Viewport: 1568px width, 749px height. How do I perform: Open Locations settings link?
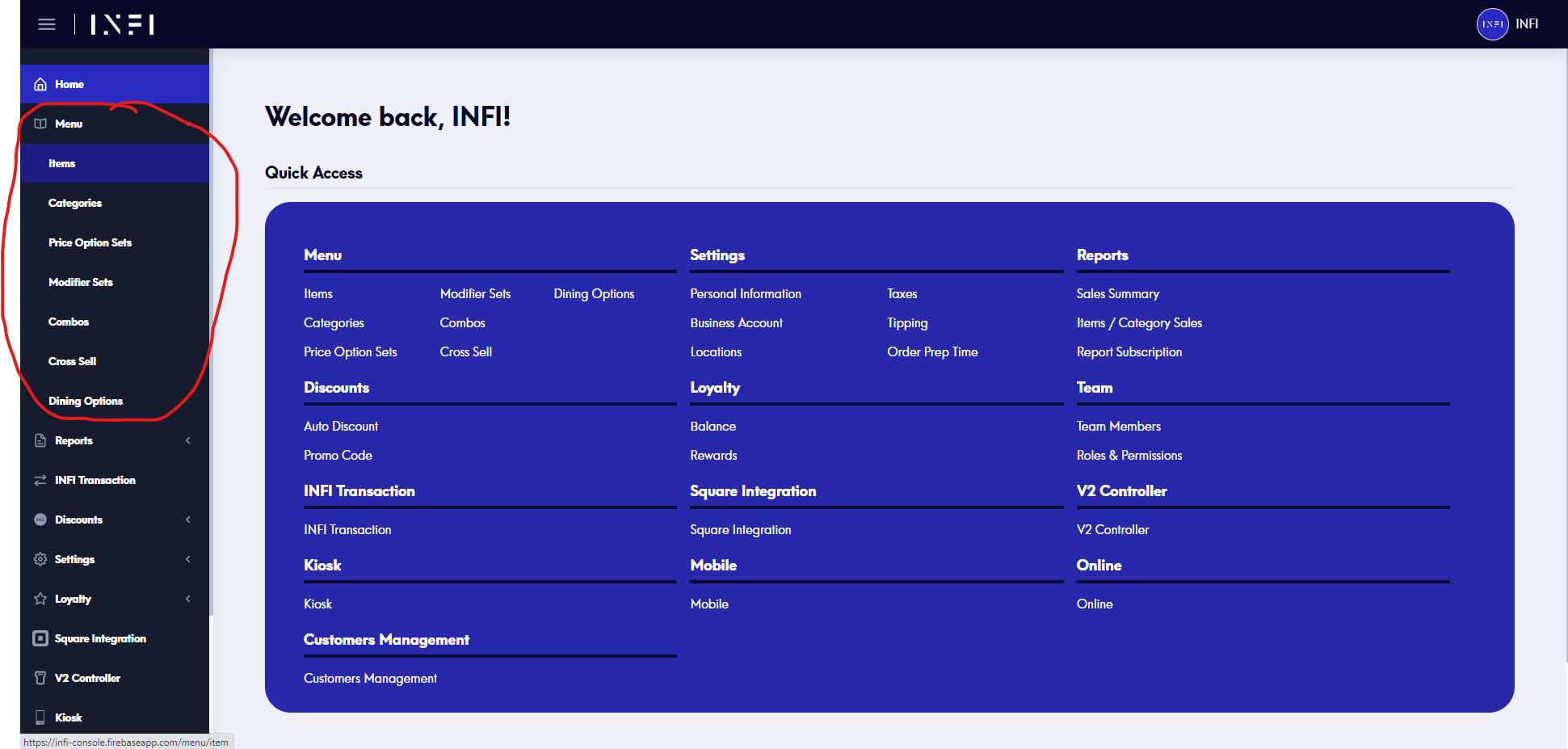716,352
